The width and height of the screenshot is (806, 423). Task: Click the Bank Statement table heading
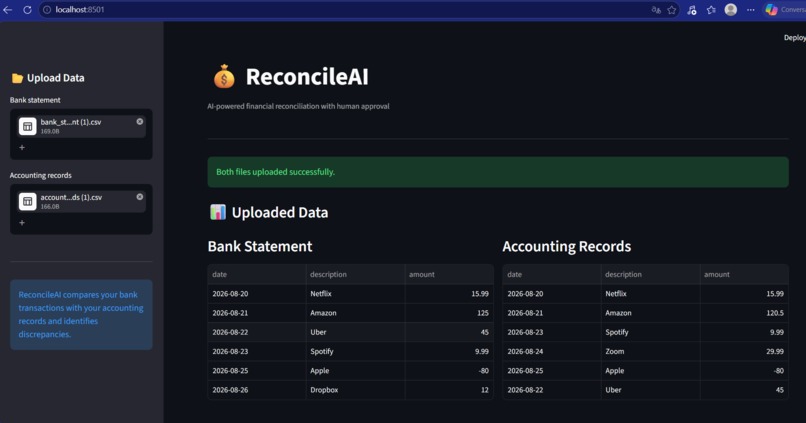tap(260, 247)
